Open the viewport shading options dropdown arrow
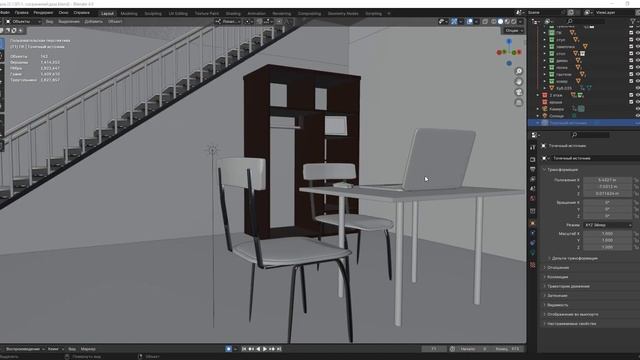This screenshot has height=360, width=640. (520, 22)
